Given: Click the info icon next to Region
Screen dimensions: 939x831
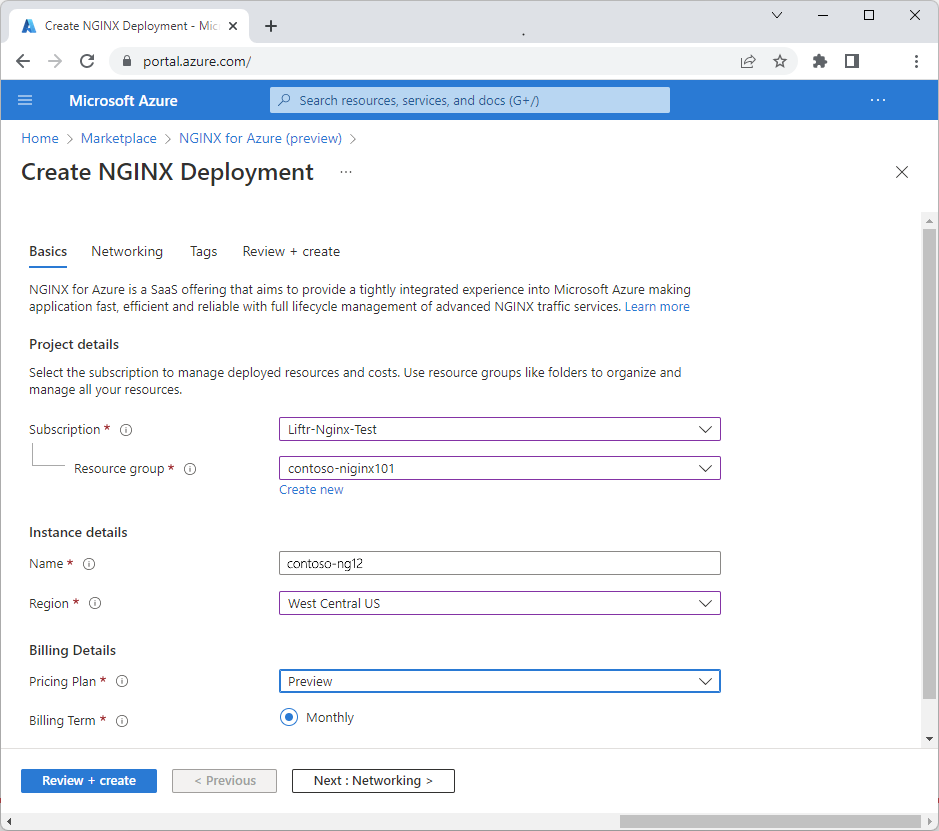Looking at the screenshot, I should tap(95, 604).
